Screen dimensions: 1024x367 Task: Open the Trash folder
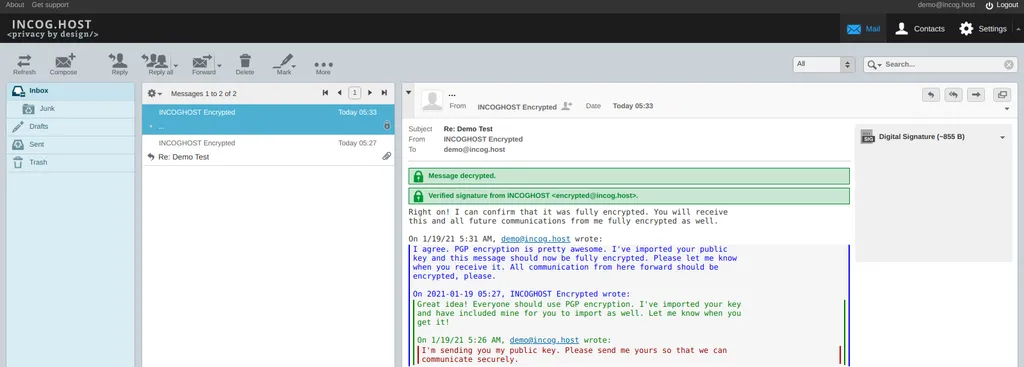(x=71, y=162)
